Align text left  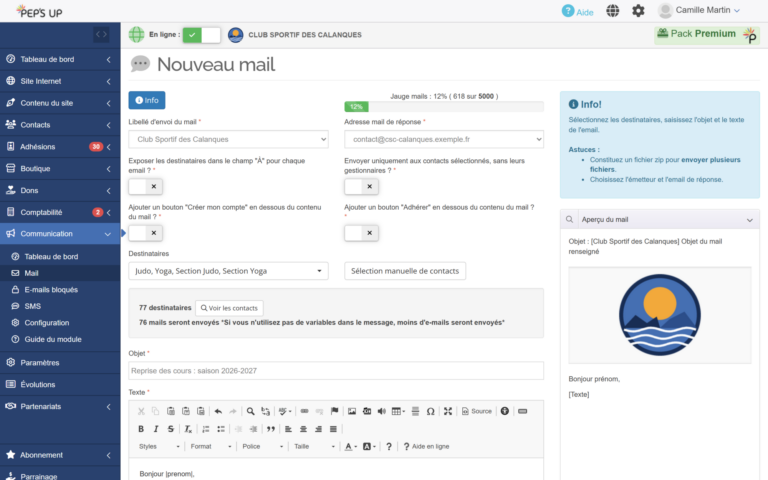point(288,429)
